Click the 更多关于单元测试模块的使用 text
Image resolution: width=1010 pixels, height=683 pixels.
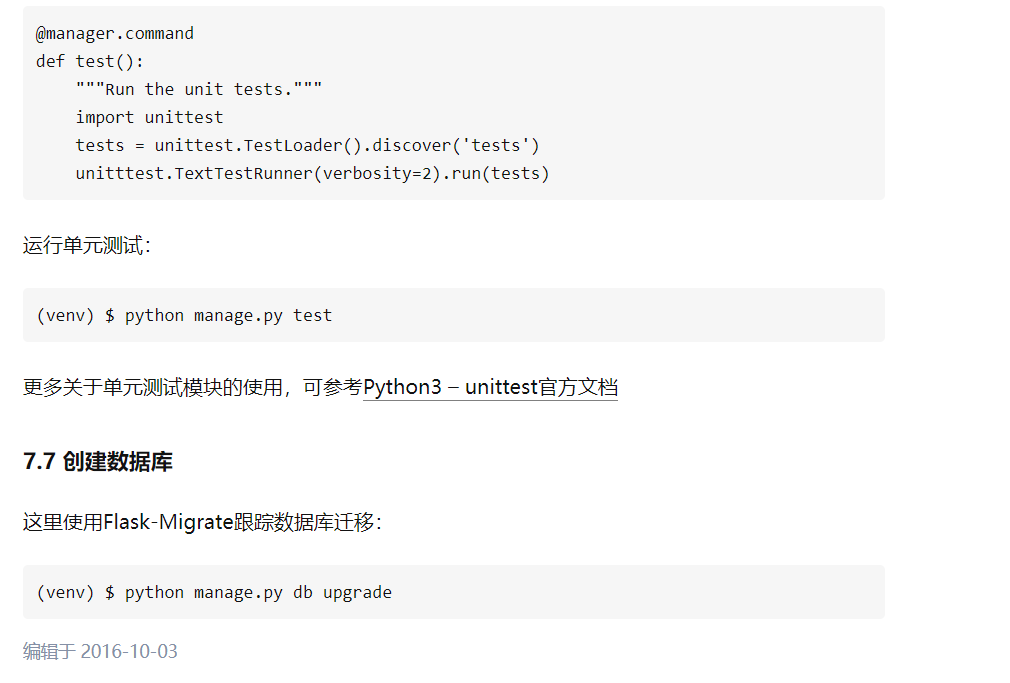click(x=153, y=387)
